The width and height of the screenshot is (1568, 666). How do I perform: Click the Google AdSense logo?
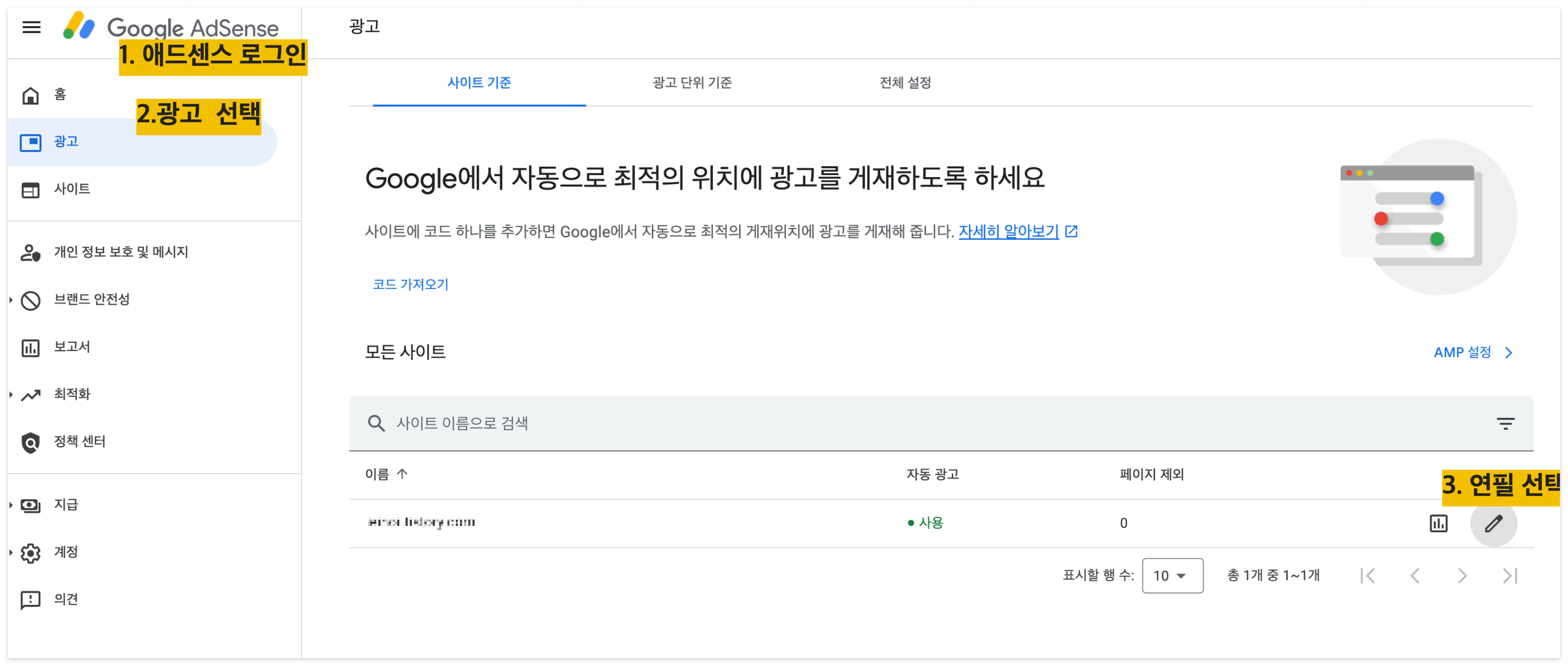[x=170, y=27]
